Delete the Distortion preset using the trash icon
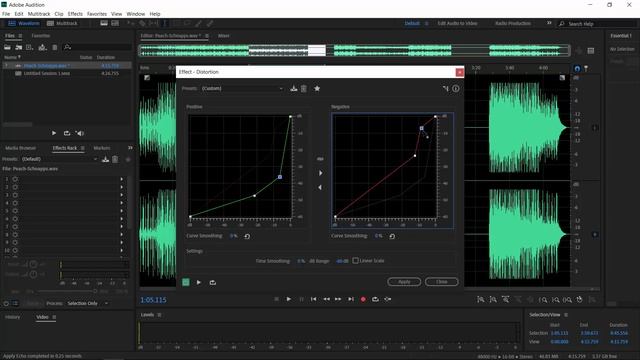The image size is (640, 360). pos(304,89)
